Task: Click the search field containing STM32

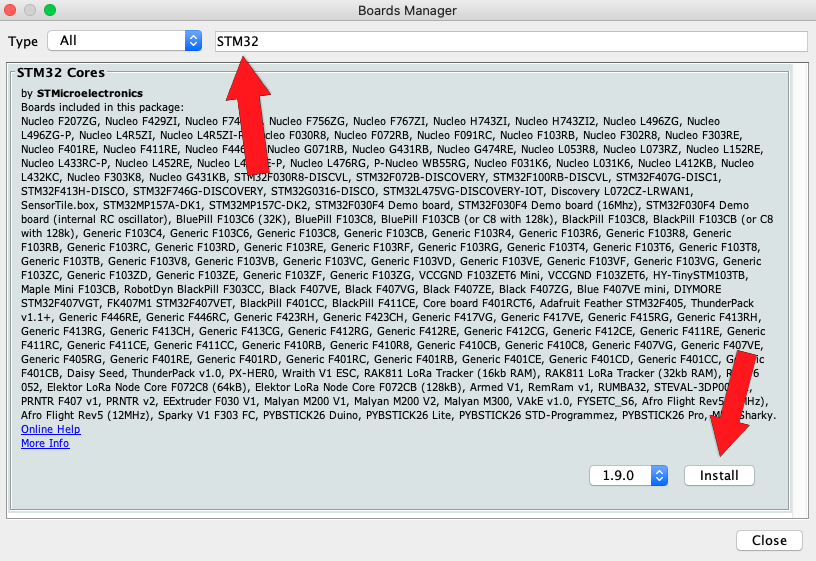Action: pos(510,41)
